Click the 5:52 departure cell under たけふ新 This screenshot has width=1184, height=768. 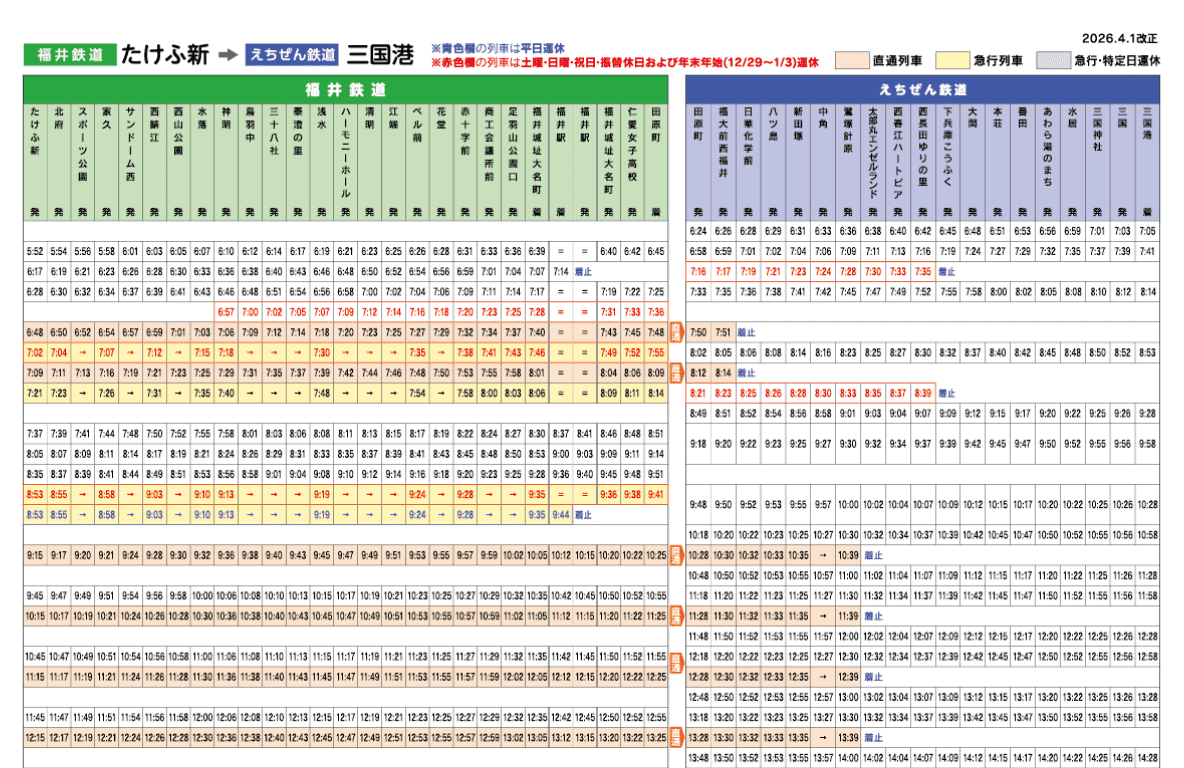point(35,251)
